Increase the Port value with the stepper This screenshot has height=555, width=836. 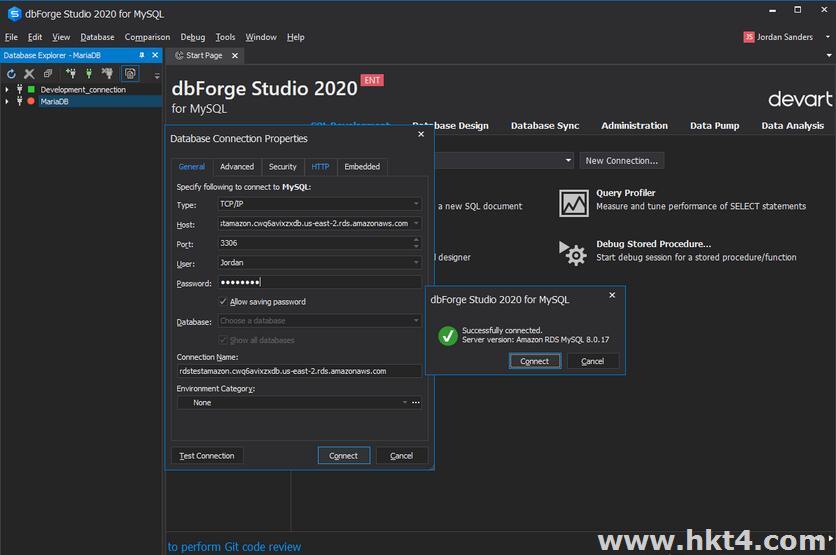(x=416, y=240)
